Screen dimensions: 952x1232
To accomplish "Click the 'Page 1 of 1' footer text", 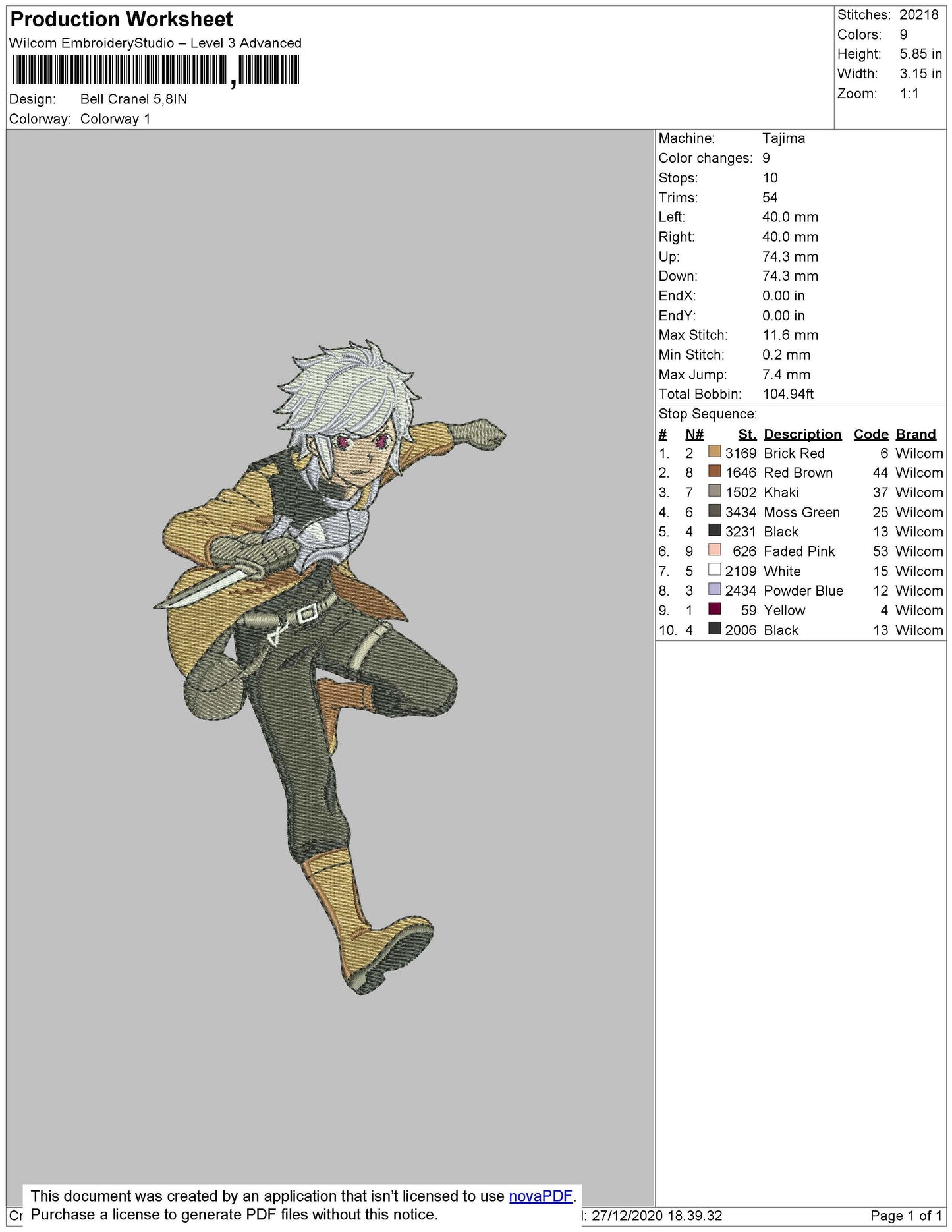I will 906,1216.
